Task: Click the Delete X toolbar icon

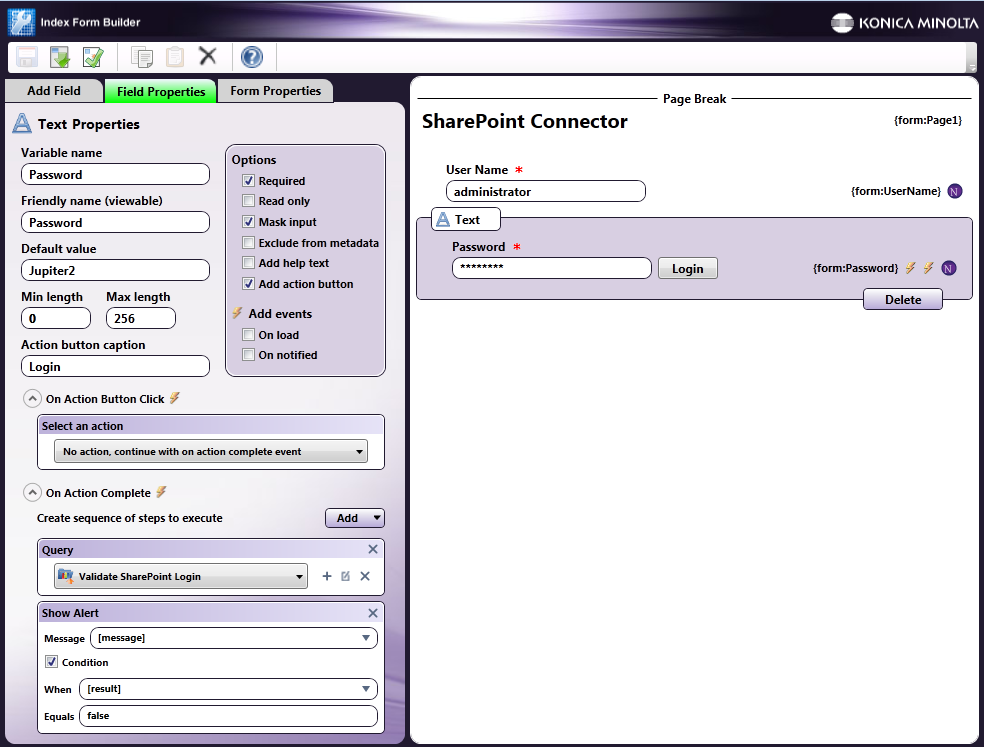Action: 208,56
